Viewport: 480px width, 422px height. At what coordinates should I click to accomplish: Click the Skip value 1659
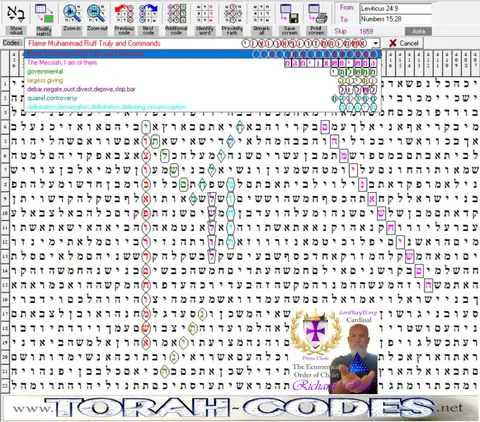[366, 31]
